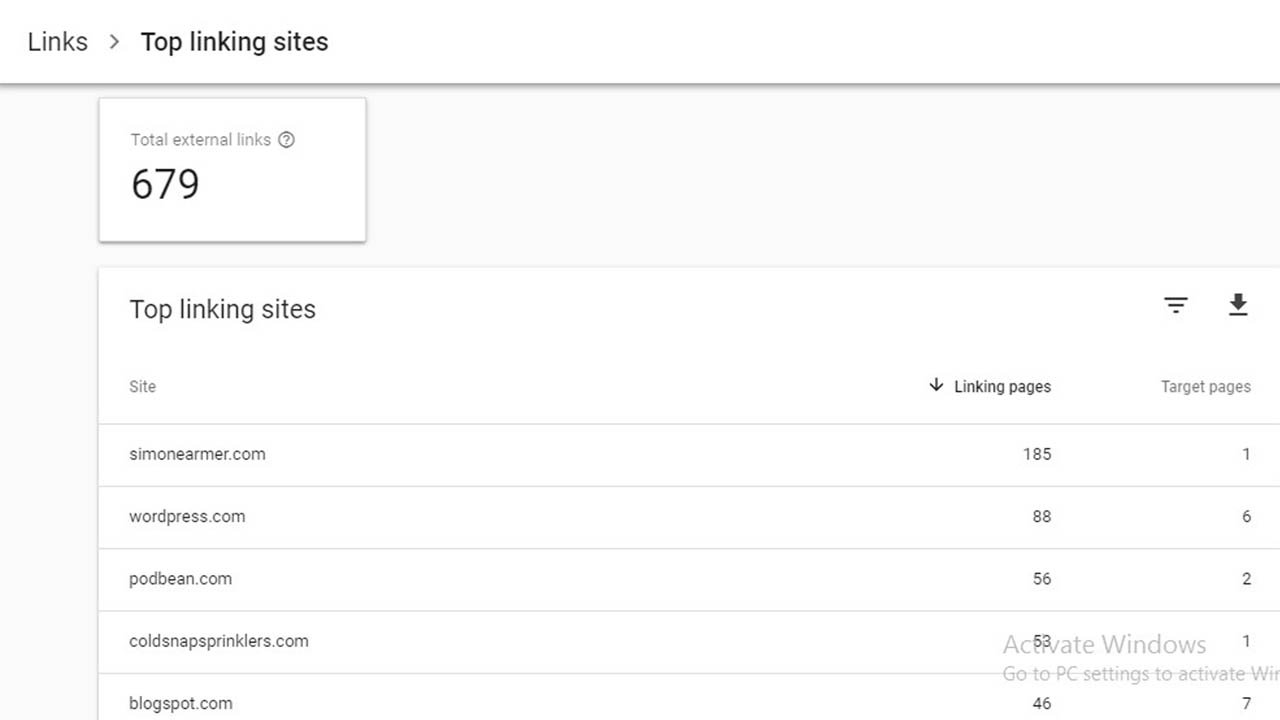Viewport: 1280px width, 720px height.
Task: Click the Top linking sites breadcrumb label
Action: point(235,42)
